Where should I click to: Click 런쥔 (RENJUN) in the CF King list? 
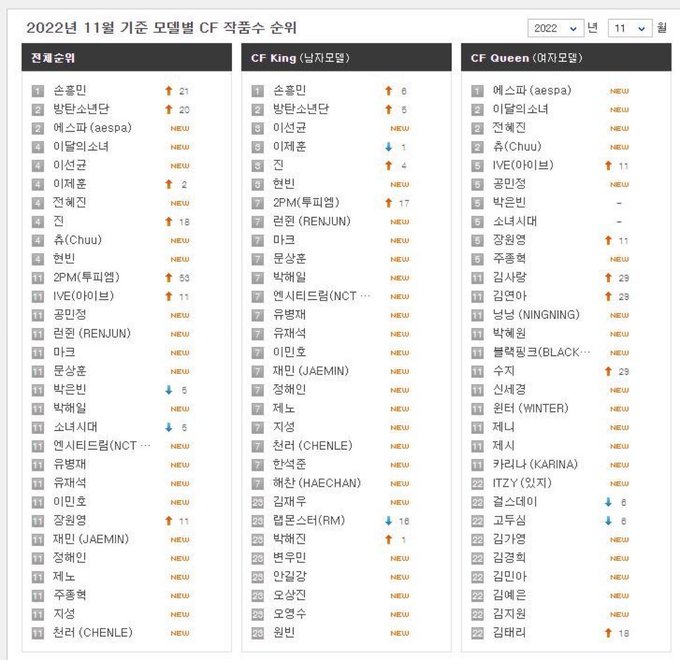pos(312,221)
